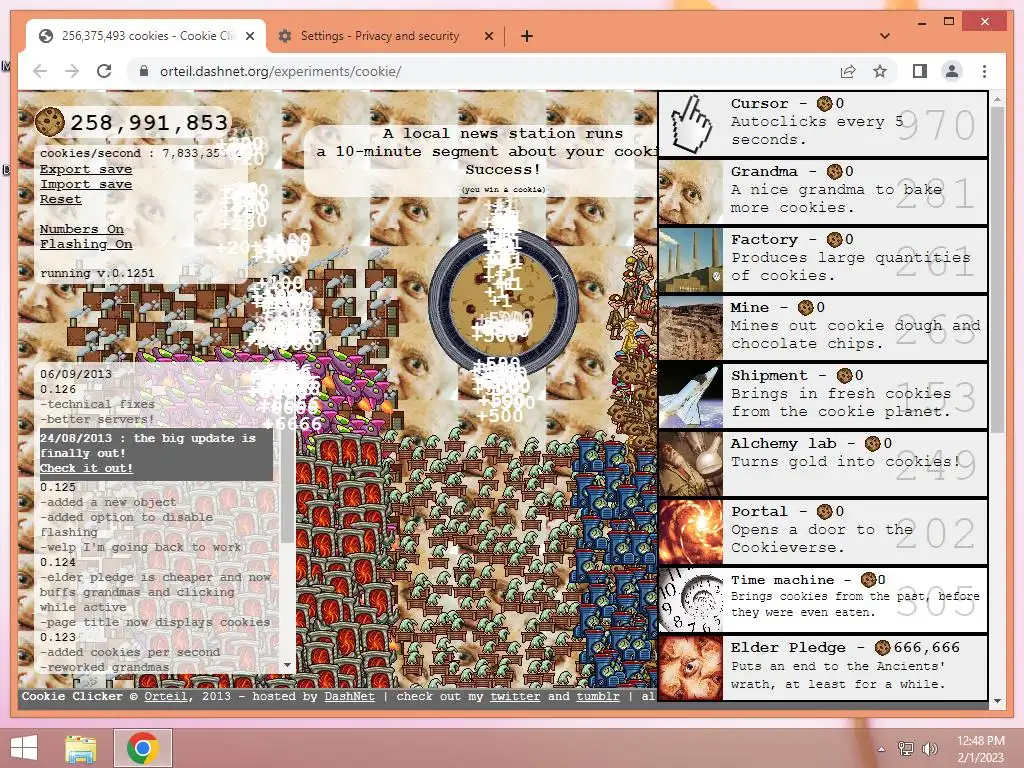Open the Chrome three-dot menu
Viewport: 1024px width, 768px height.
984,71
